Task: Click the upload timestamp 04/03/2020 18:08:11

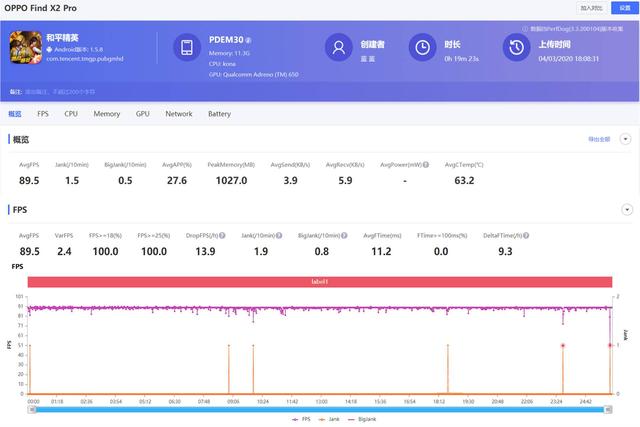Action: pos(569,59)
